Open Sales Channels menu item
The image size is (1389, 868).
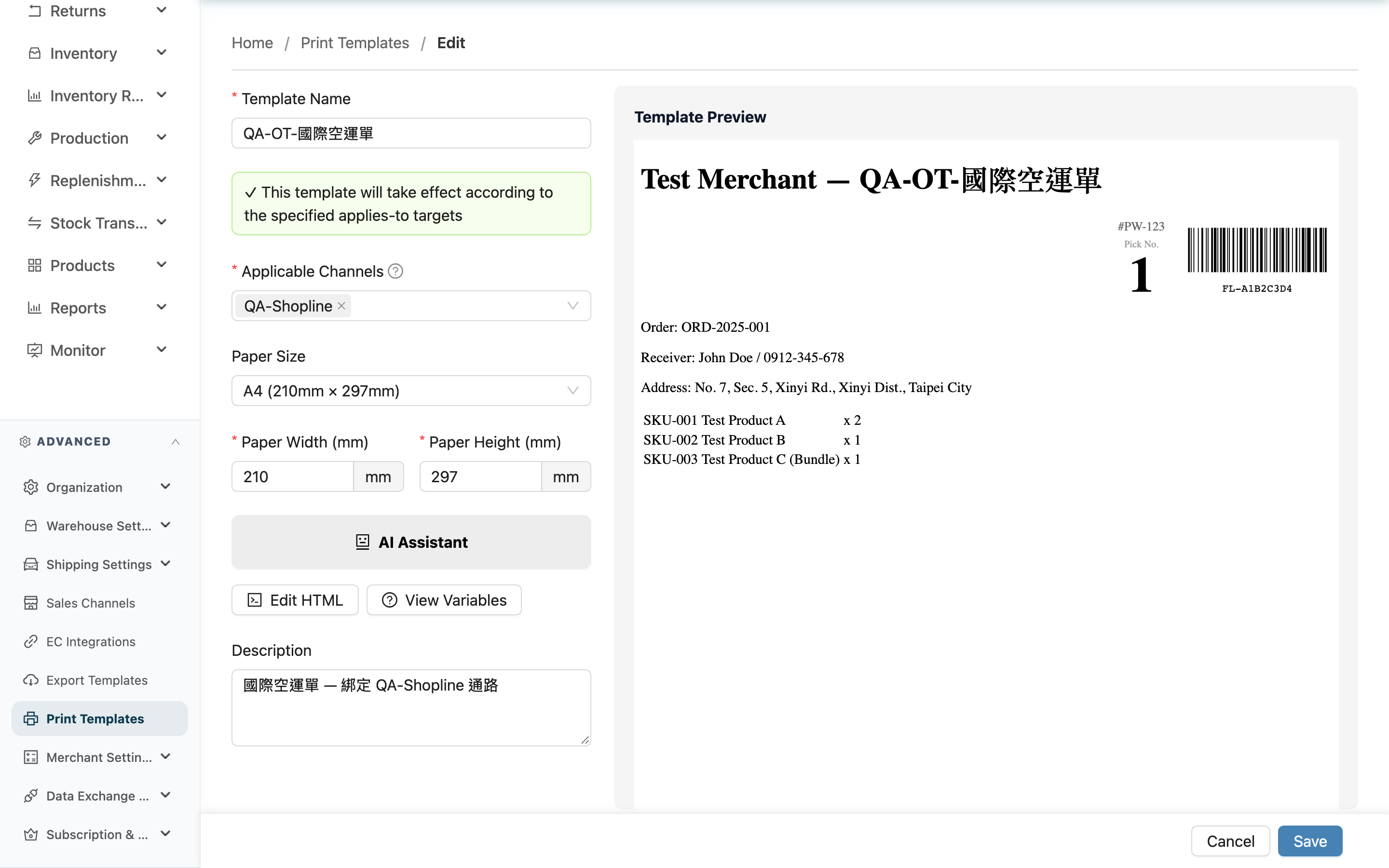[100, 603]
